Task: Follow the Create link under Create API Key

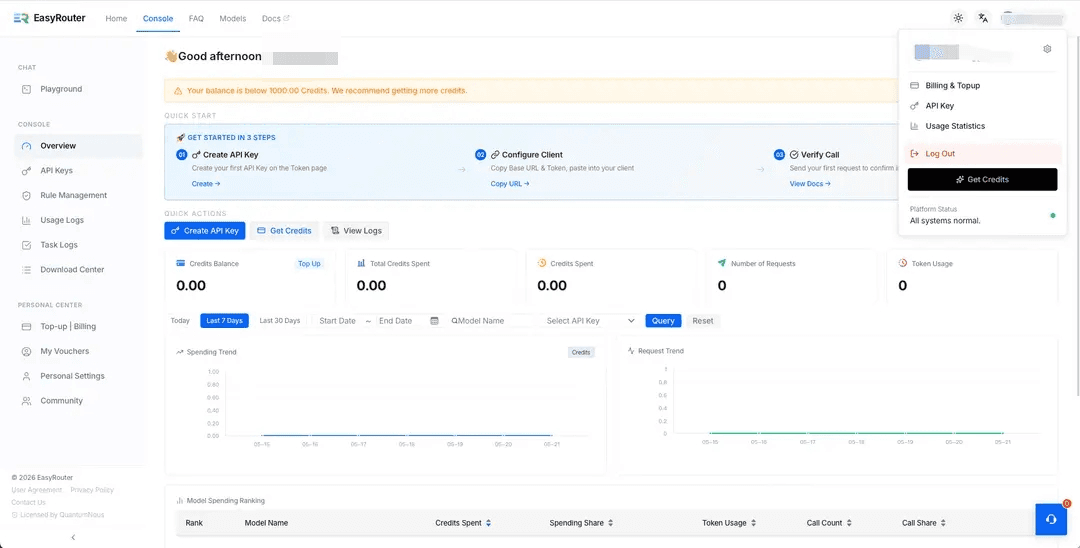Action: 206,184
